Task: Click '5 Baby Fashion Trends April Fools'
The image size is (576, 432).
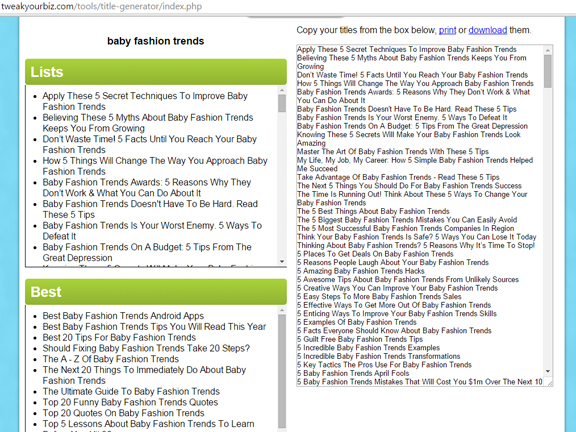Action: 353,373
